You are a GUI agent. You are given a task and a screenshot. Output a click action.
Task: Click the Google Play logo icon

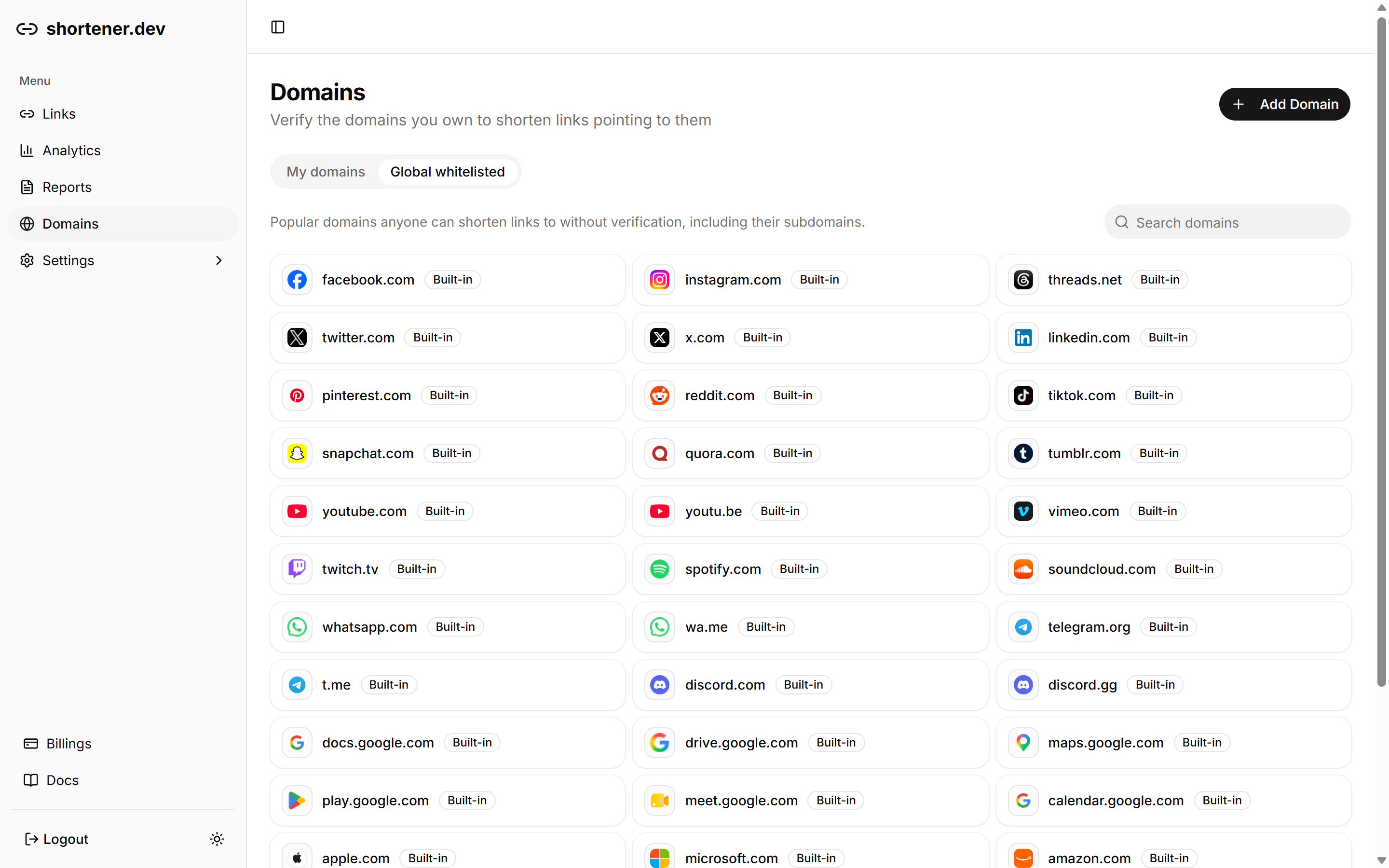coord(297,800)
